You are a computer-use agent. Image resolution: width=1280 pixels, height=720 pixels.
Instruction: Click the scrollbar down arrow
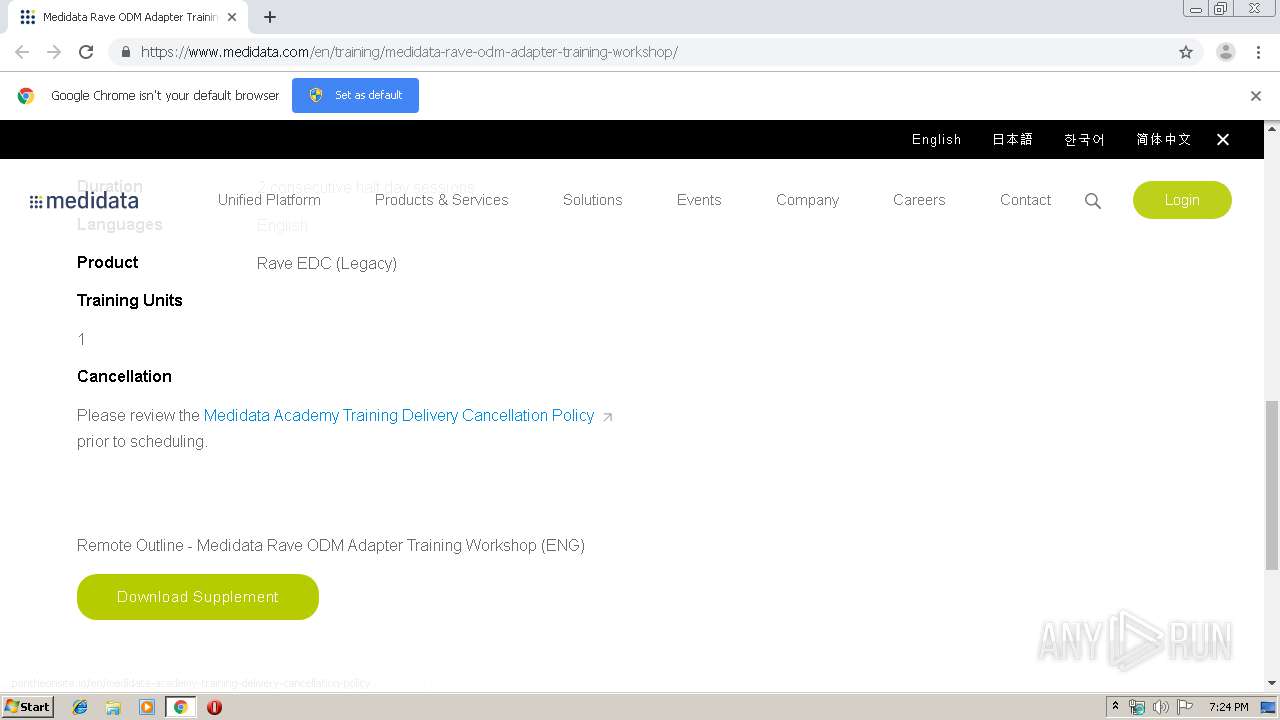click(x=1272, y=683)
